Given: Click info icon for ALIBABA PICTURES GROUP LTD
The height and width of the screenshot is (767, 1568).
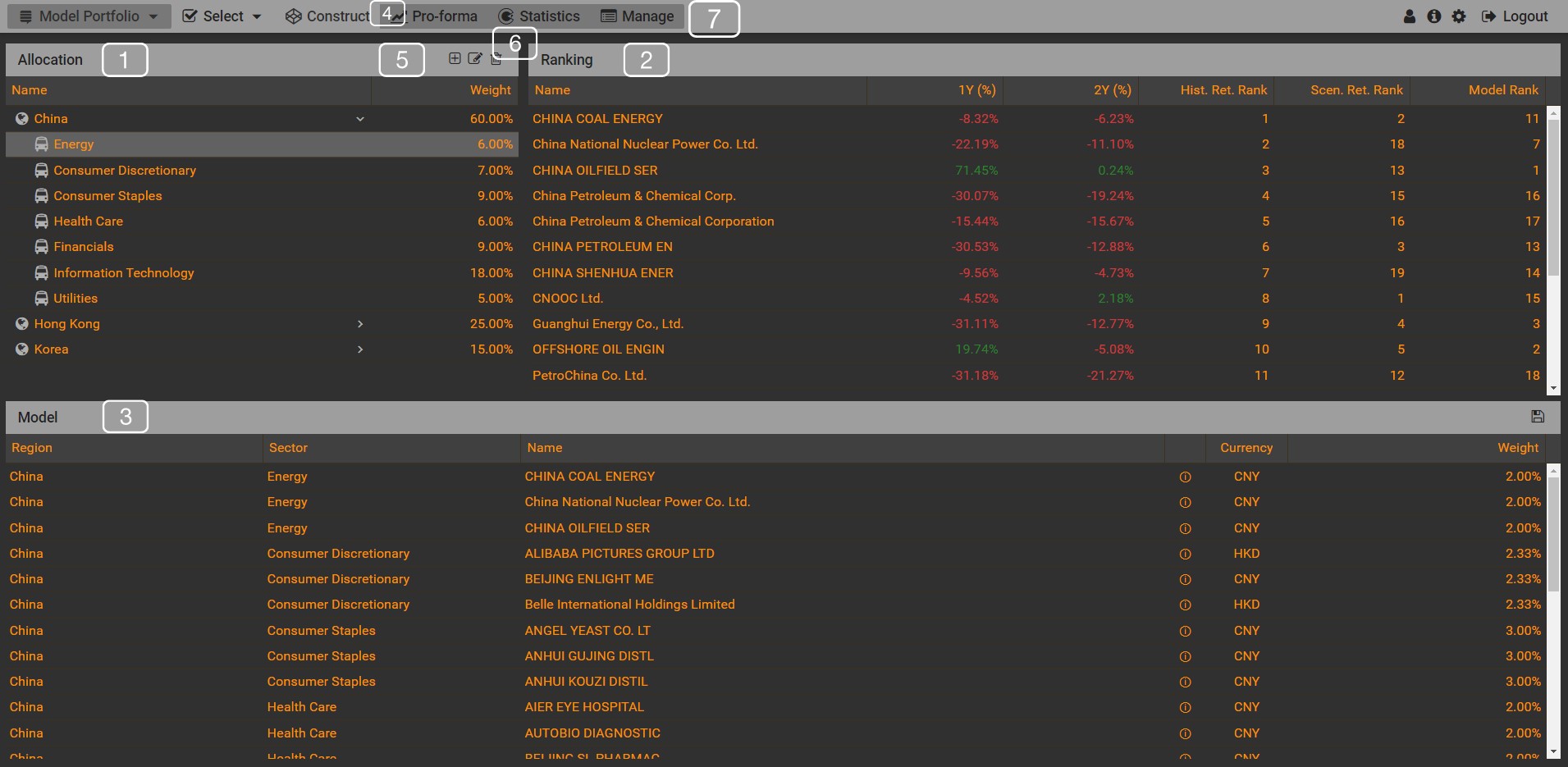Looking at the screenshot, I should point(1185,554).
